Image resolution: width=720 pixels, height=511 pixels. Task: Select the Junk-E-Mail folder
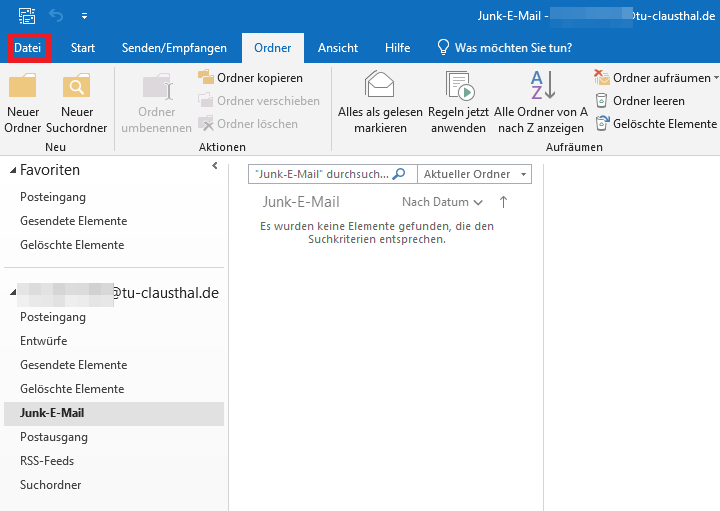pyautogui.click(x=113, y=413)
